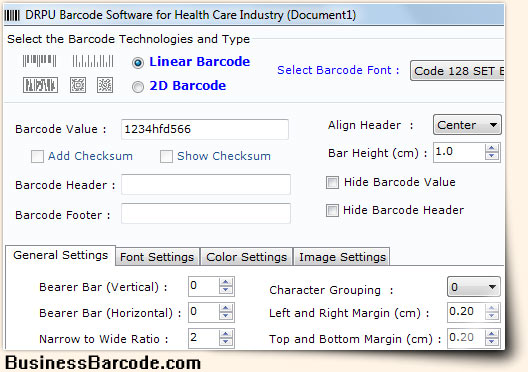Click the Barcode Header input field
This screenshot has height=372, width=528.
point(206,184)
